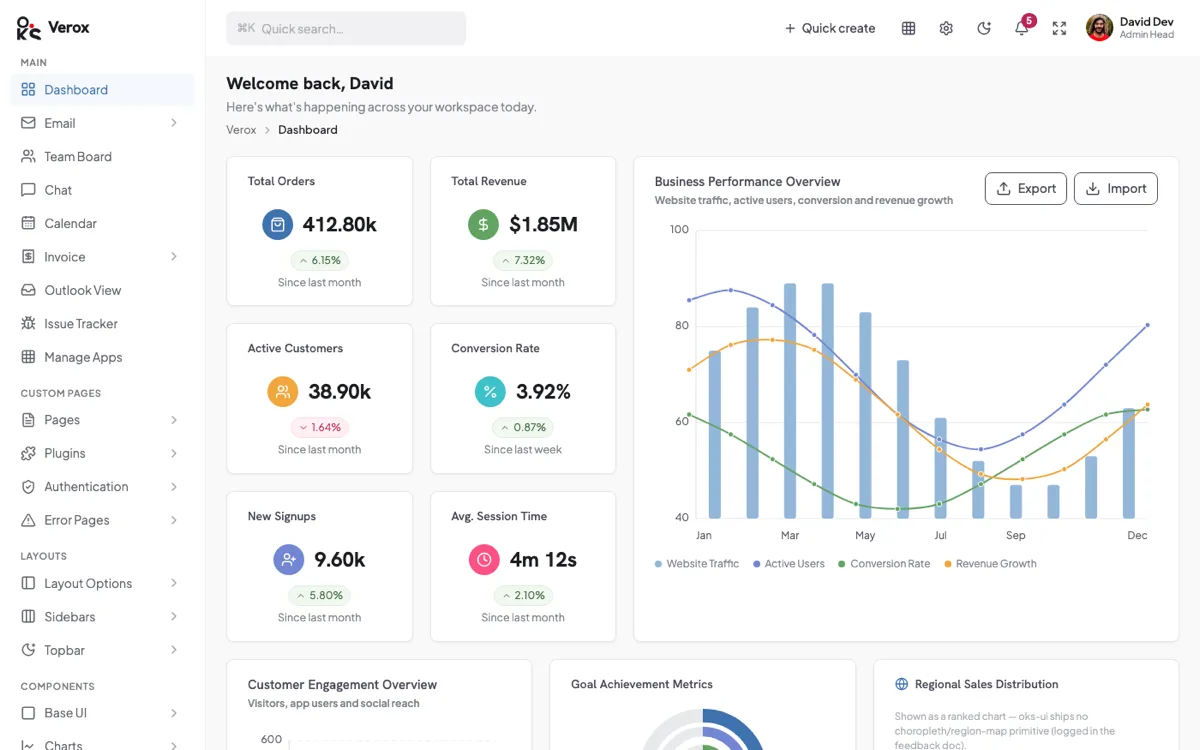Open Outlook View in sidebar
Screen dimensions: 1200x750
102,290
